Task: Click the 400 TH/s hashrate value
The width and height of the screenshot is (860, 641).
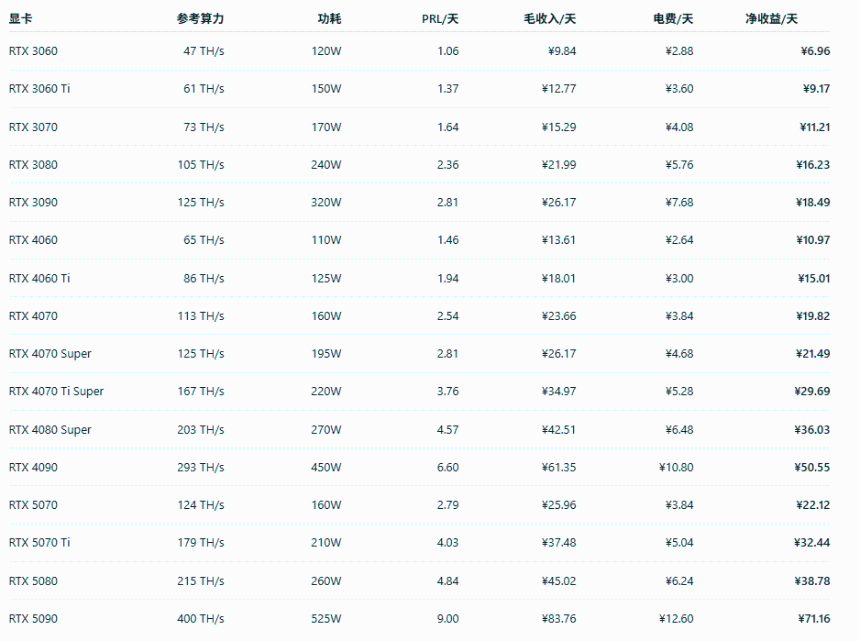Action: tap(201, 619)
